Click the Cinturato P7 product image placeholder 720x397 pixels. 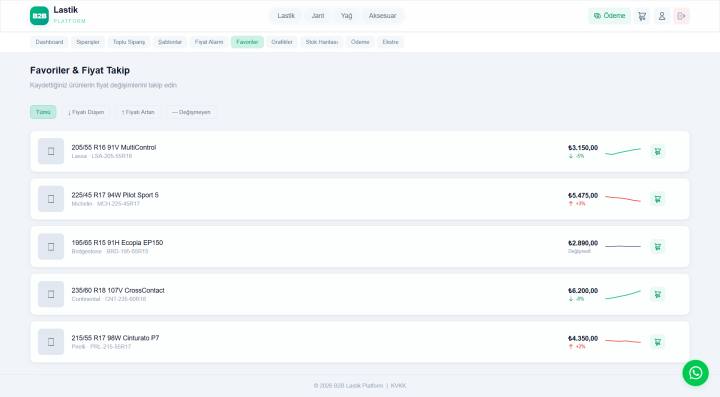click(51, 342)
